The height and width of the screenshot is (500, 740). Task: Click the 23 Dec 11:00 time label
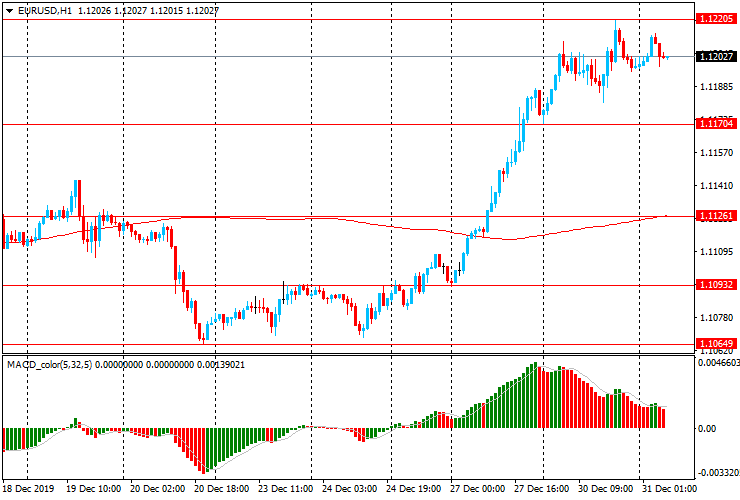(286, 489)
